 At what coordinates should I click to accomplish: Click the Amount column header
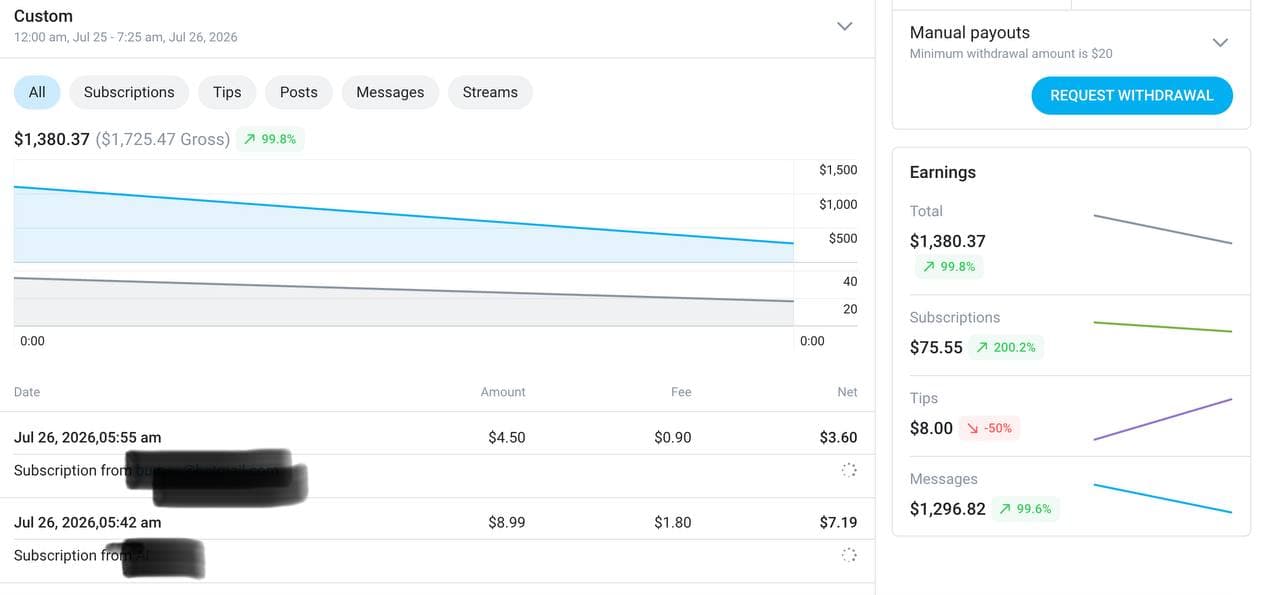[503, 392]
